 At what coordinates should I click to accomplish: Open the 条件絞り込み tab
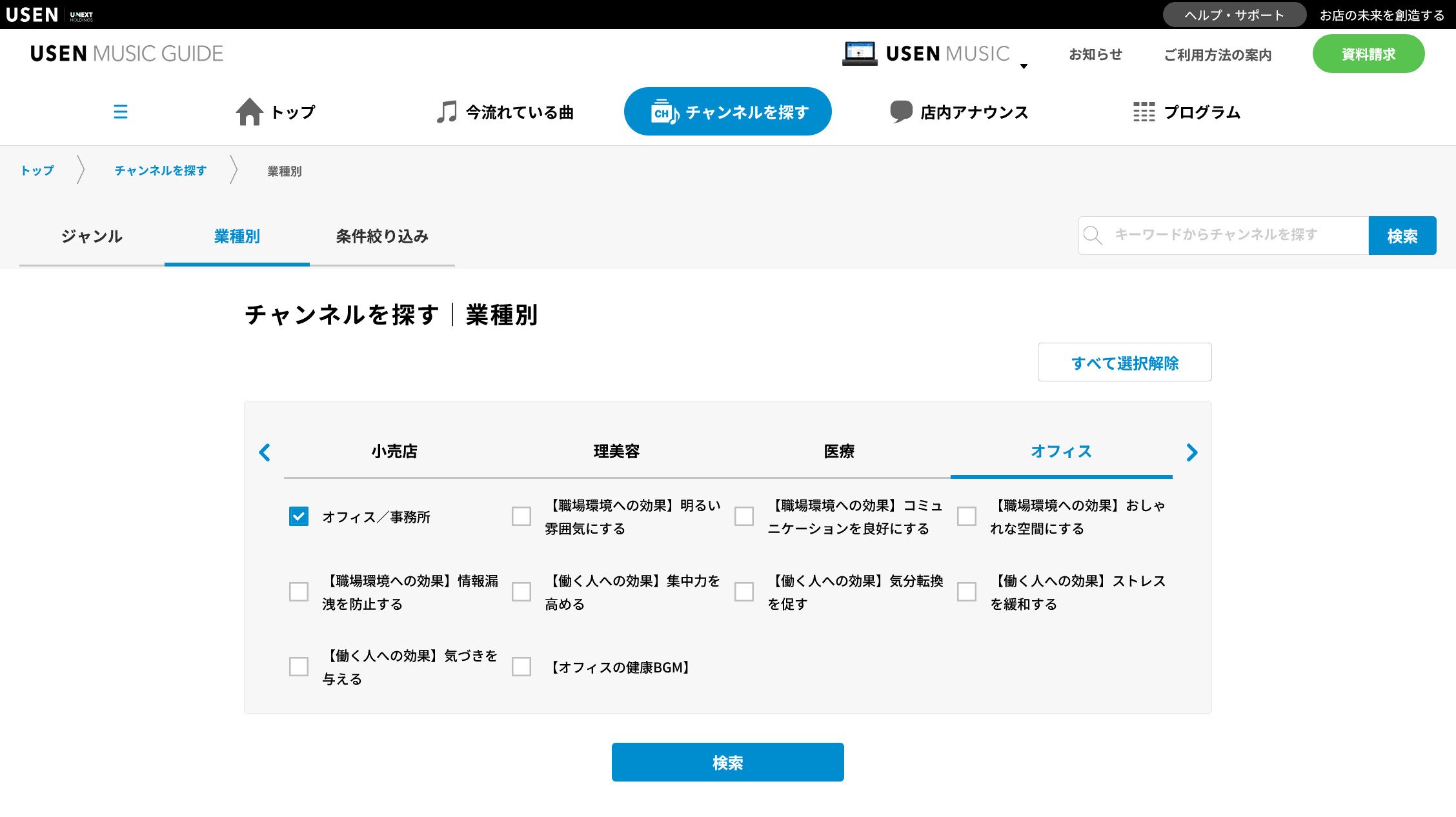click(x=382, y=236)
